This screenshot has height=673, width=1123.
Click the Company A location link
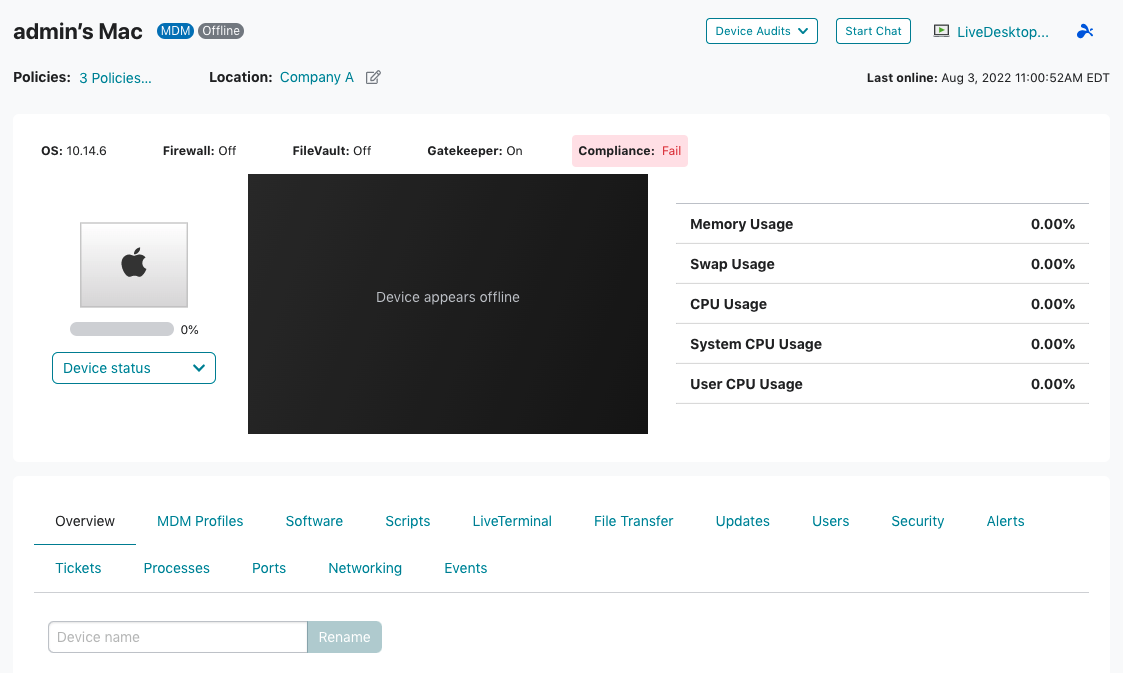317,77
